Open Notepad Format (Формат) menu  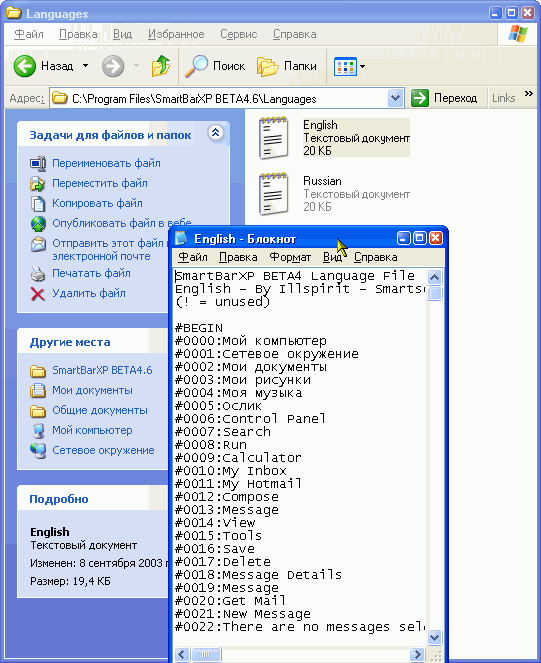pyautogui.click(x=290, y=257)
